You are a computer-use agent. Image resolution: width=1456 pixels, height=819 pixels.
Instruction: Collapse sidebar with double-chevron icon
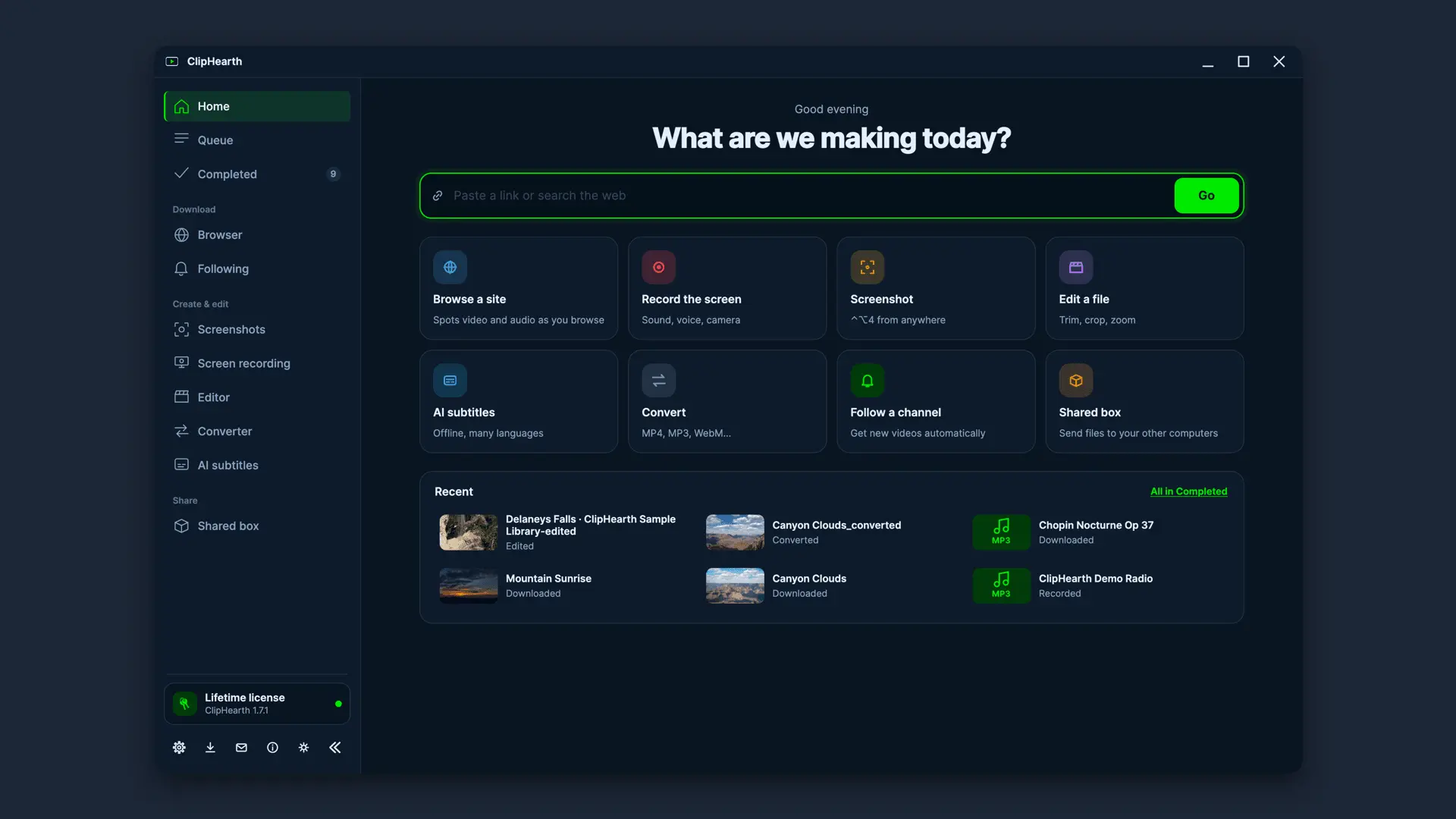334,748
